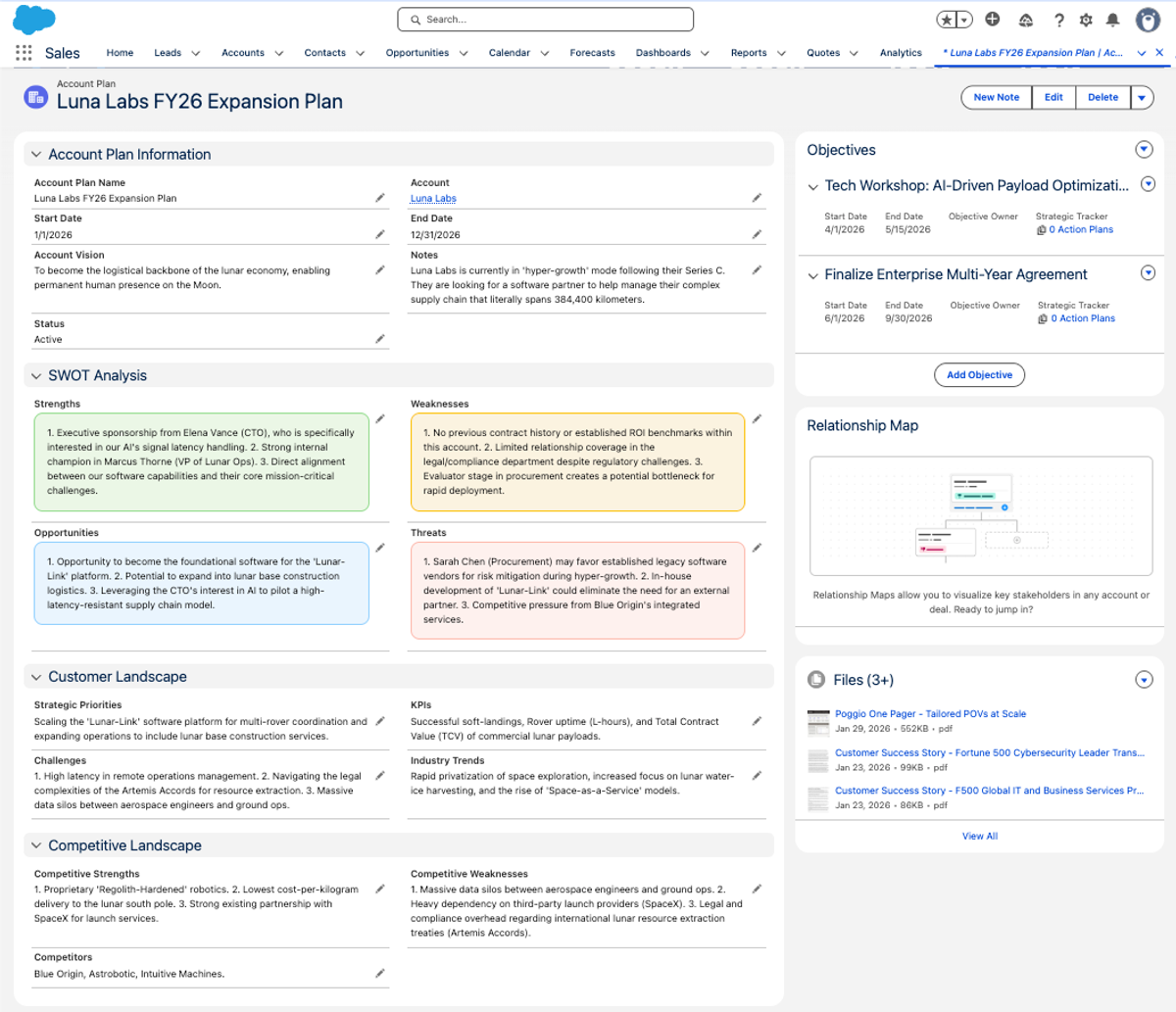Expand the Opportunities nav dropdown chevron

pos(464,53)
